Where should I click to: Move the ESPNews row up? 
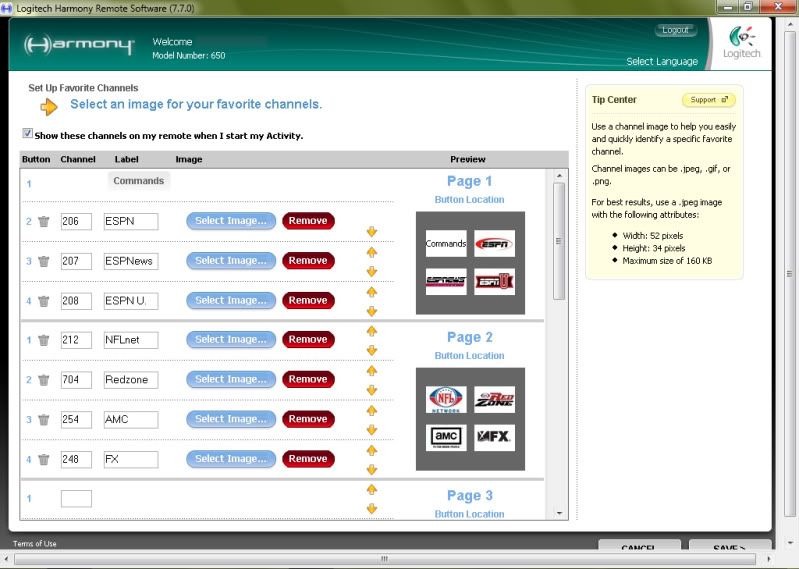click(x=372, y=252)
